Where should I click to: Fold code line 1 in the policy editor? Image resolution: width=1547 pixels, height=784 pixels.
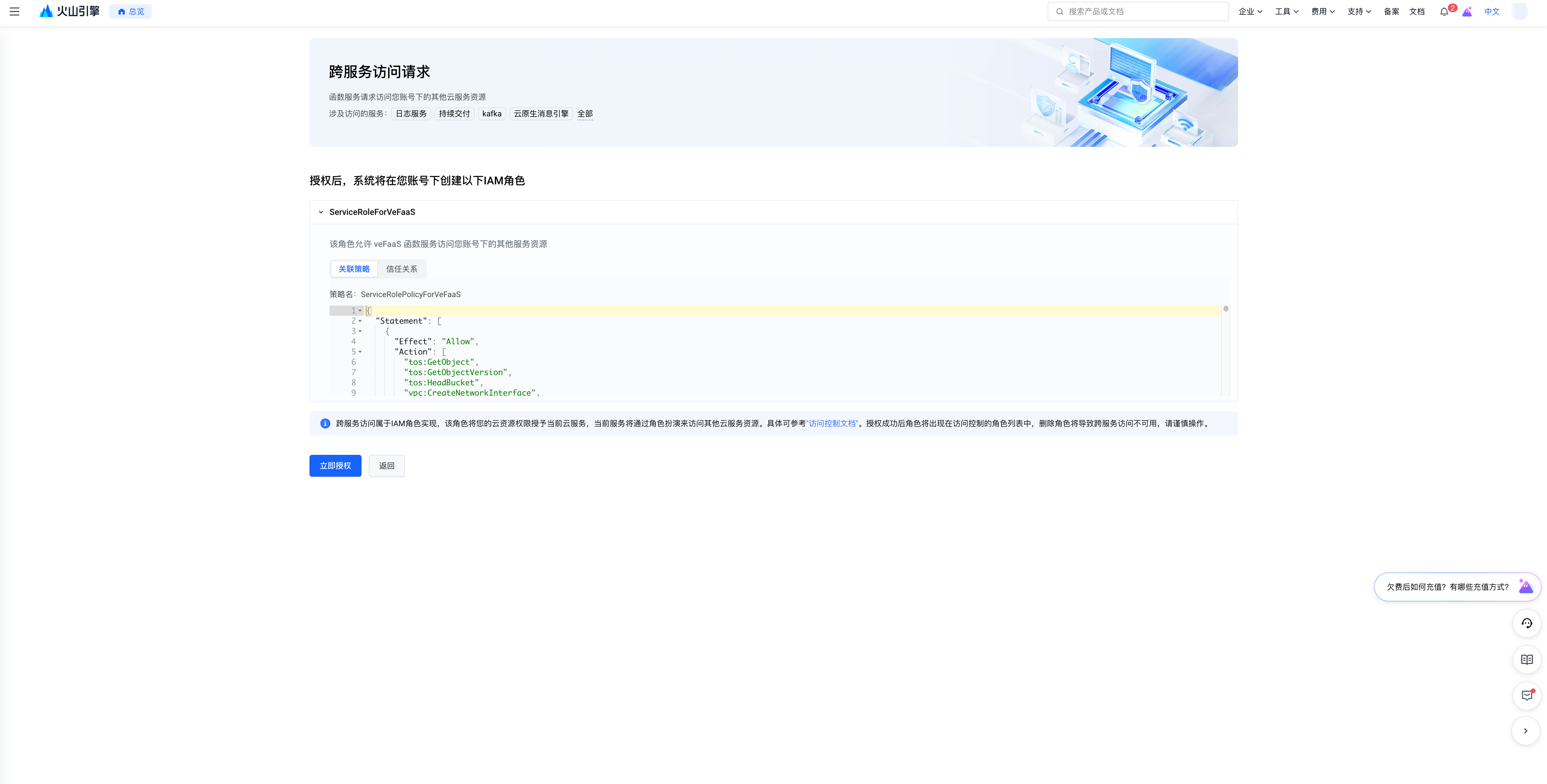click(360, 311)
